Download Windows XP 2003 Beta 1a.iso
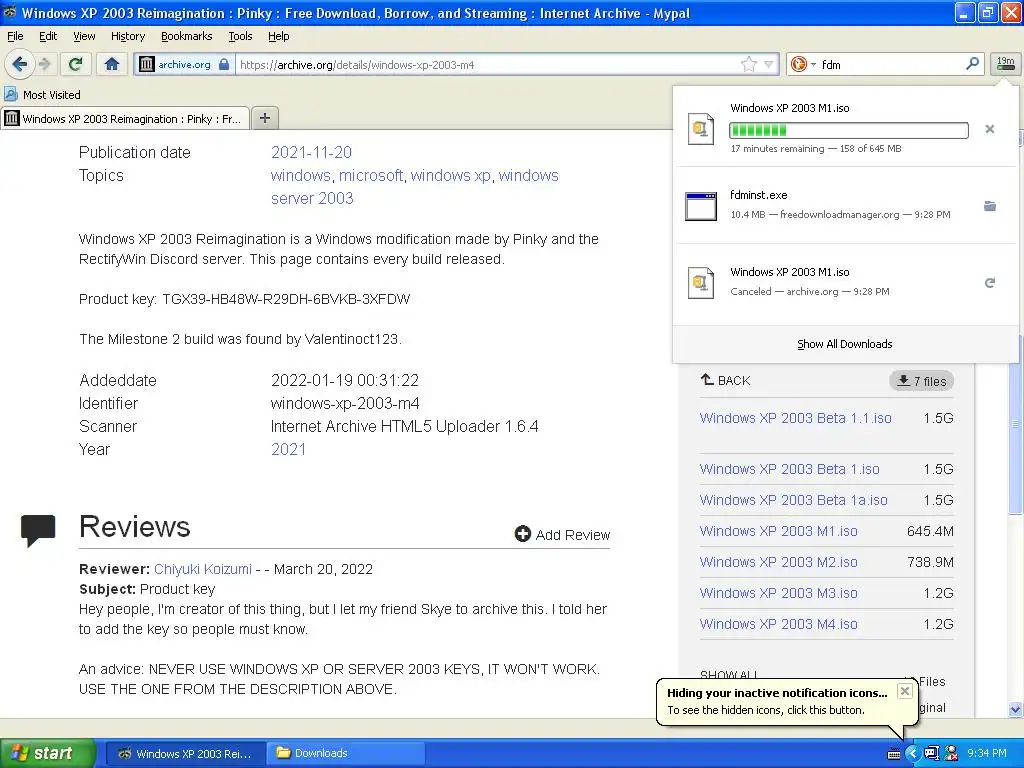Image resolution: width=1024 pixels, height=768 pixels. 793,500
